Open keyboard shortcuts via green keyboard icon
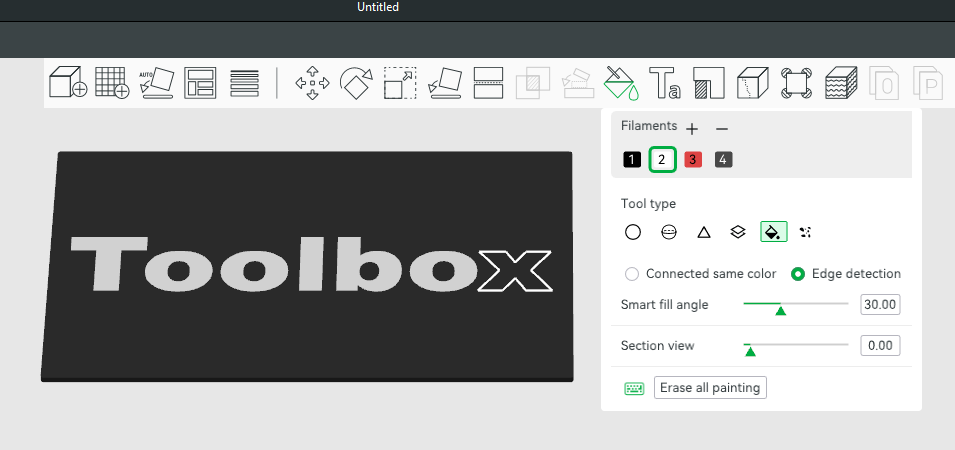Viewport: 955px width, 450px height. 634,388
